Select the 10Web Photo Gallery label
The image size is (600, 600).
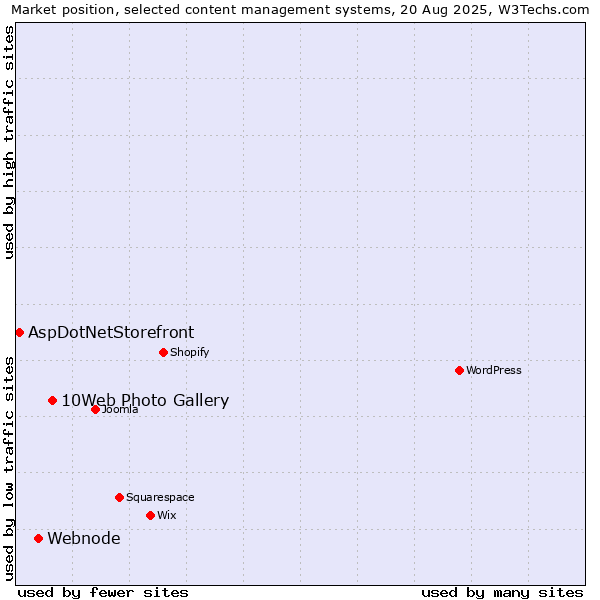pyautogui.click(x=145, y=400)
